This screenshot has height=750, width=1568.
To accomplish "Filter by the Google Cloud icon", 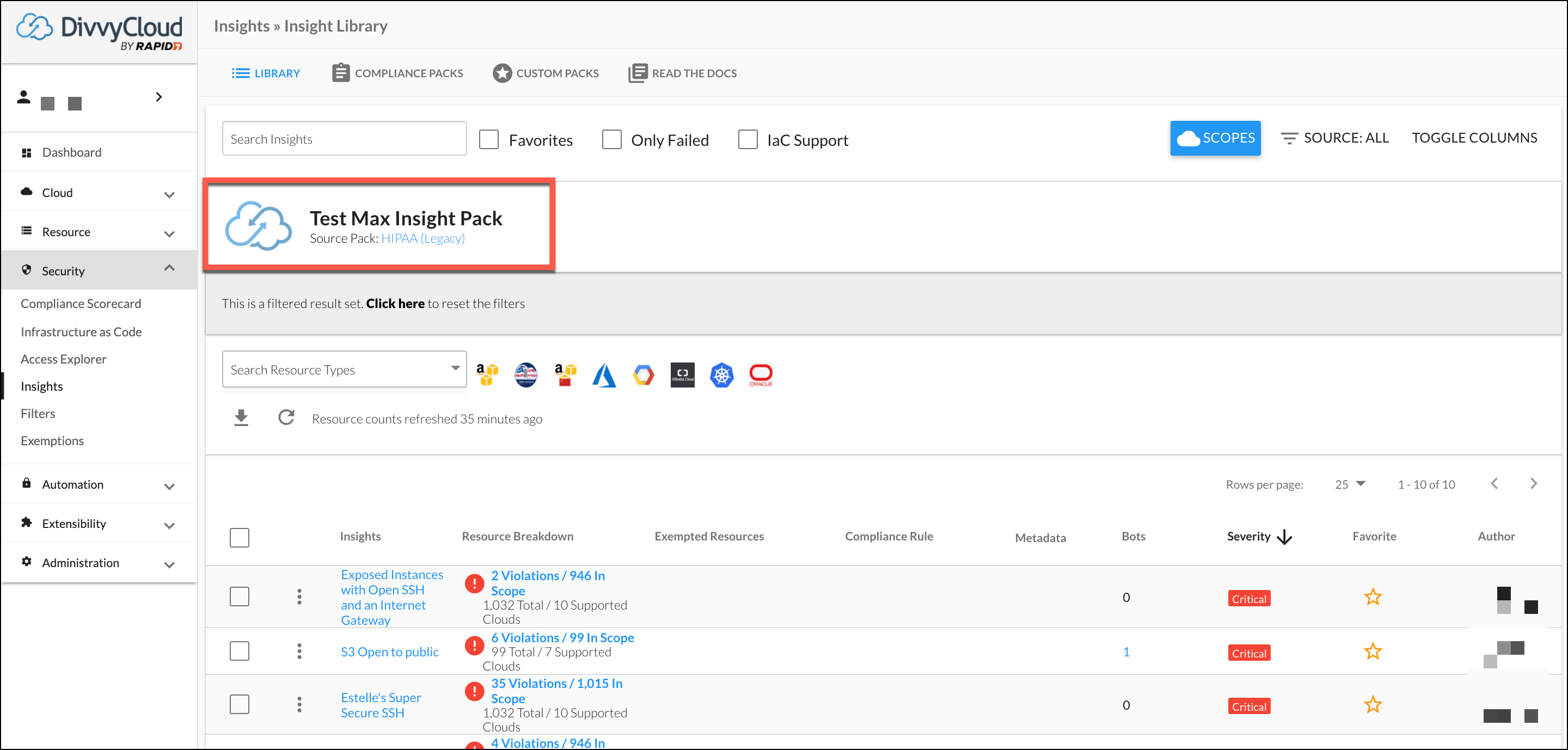I will click(644, 374).
